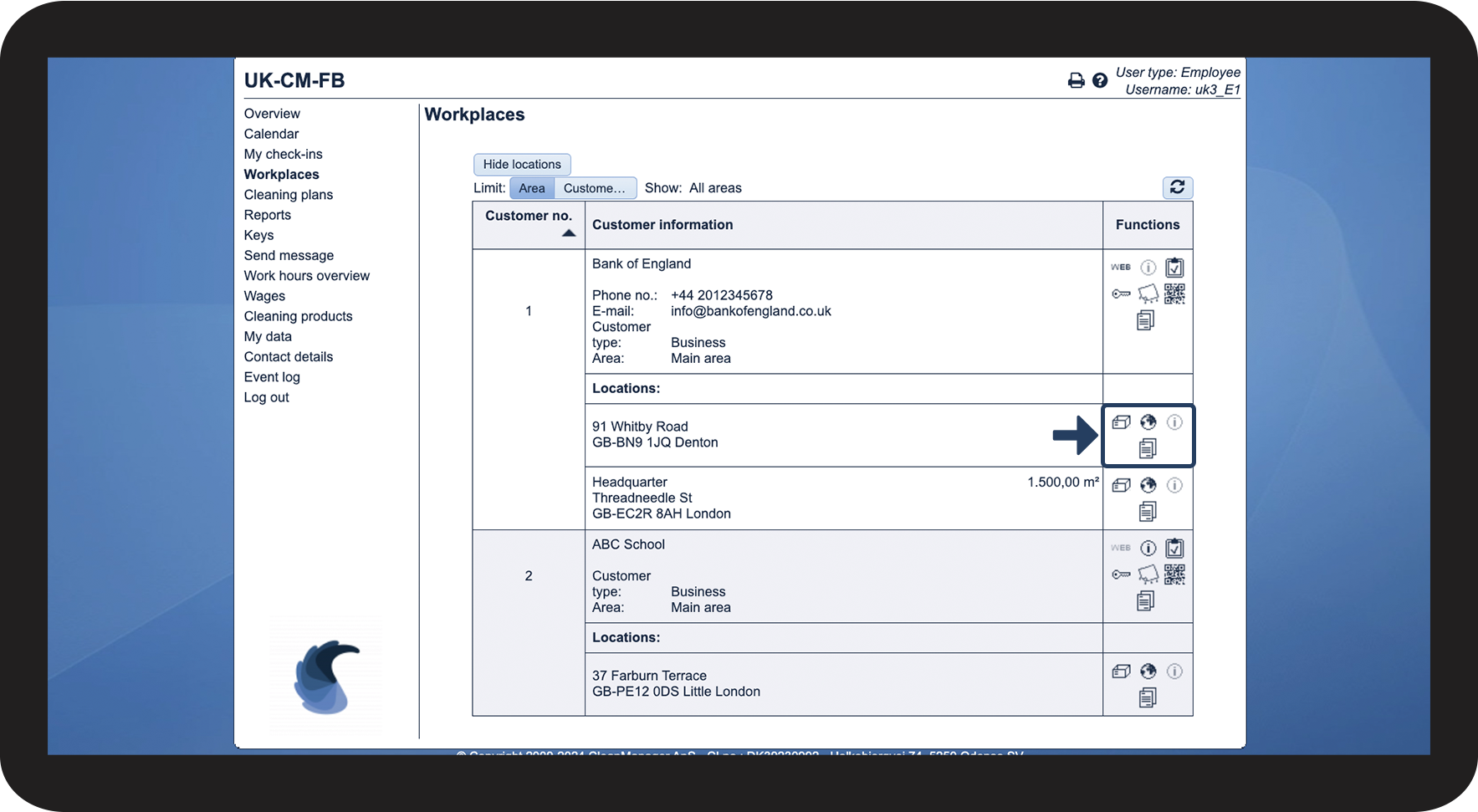Click the box icon for 91 Whitby Road
The image size is (1478, 812).
coord(1122,422)
